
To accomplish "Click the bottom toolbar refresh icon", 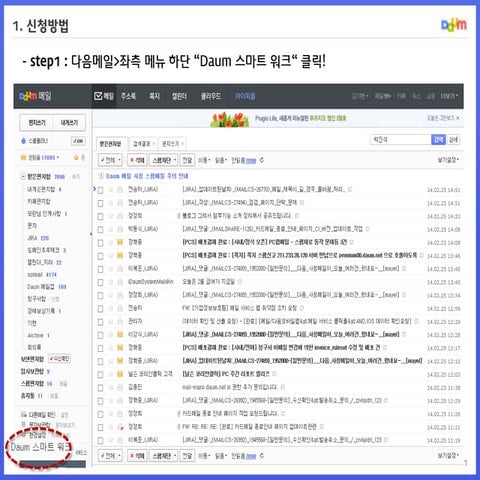I will coord(262,455).
